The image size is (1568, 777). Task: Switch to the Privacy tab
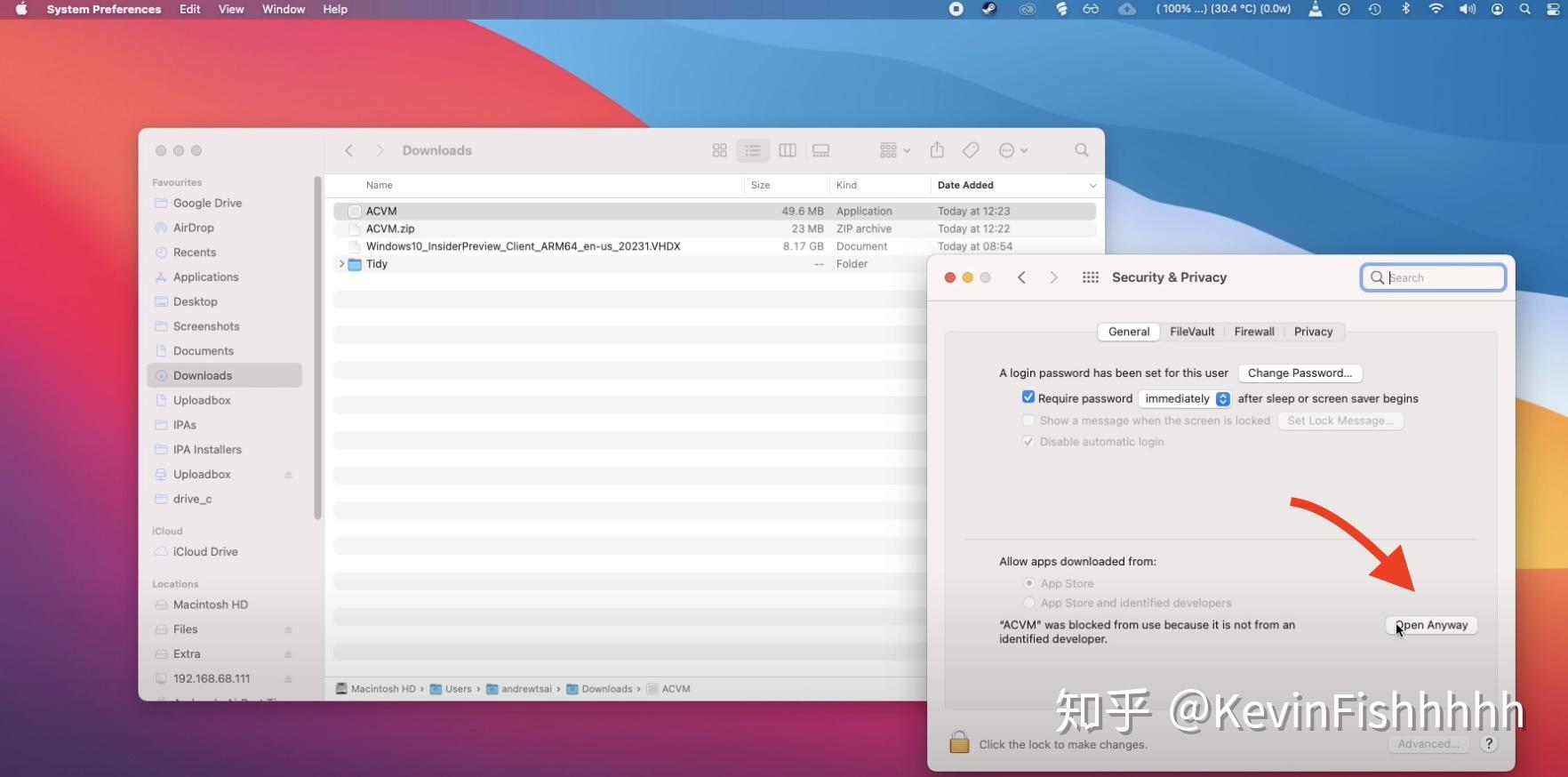click(x=1314, y=332)
